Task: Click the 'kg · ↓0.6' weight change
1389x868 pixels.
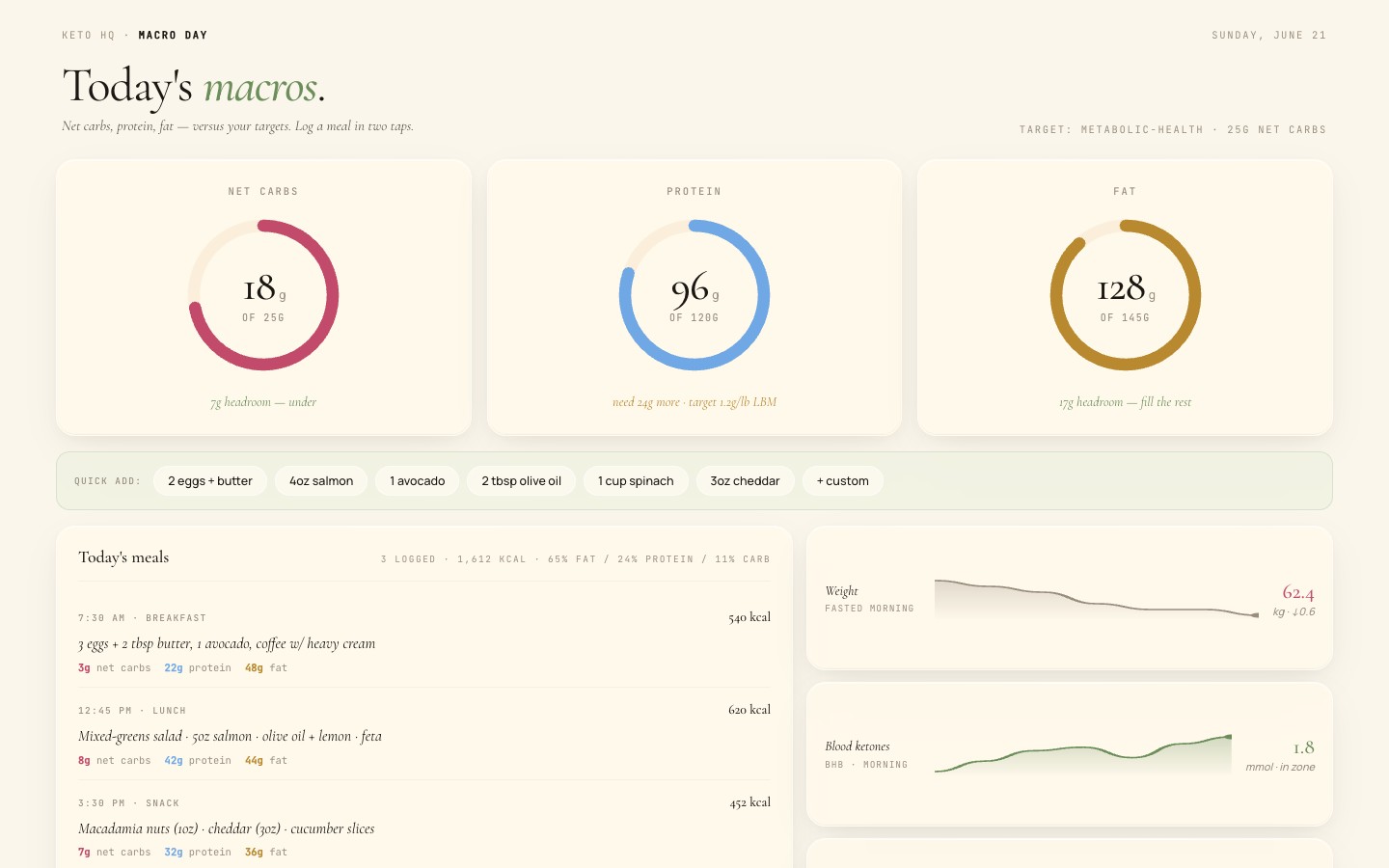Action: point(1294,612)
